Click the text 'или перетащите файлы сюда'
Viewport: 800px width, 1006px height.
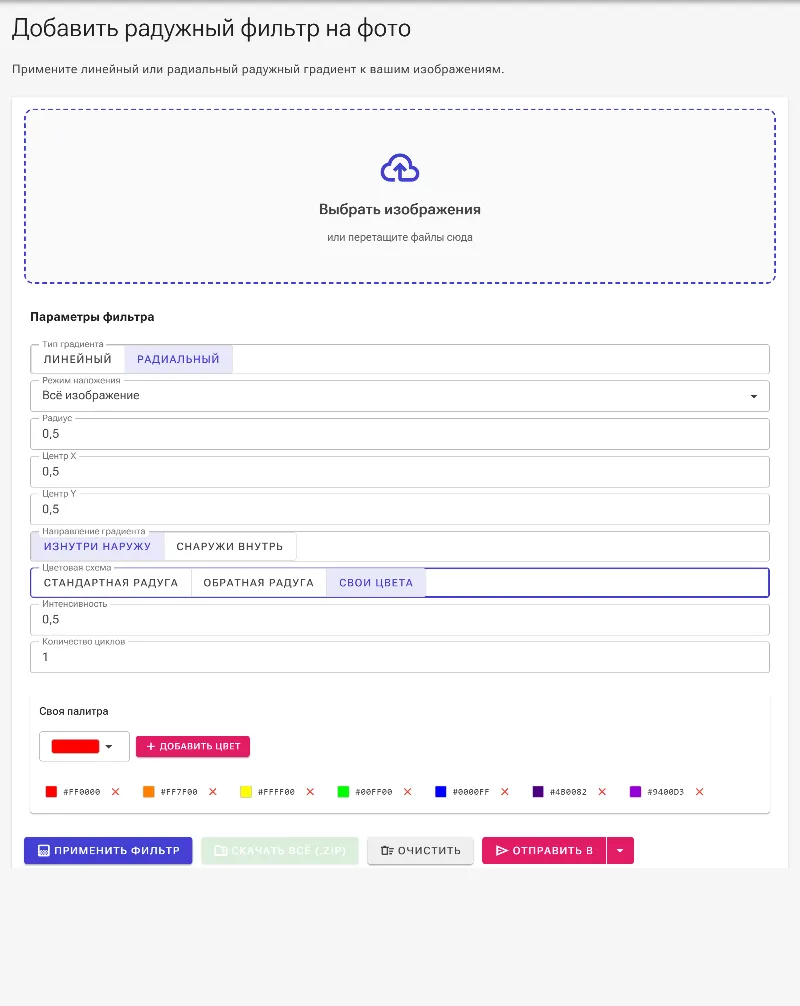(400, 237)
